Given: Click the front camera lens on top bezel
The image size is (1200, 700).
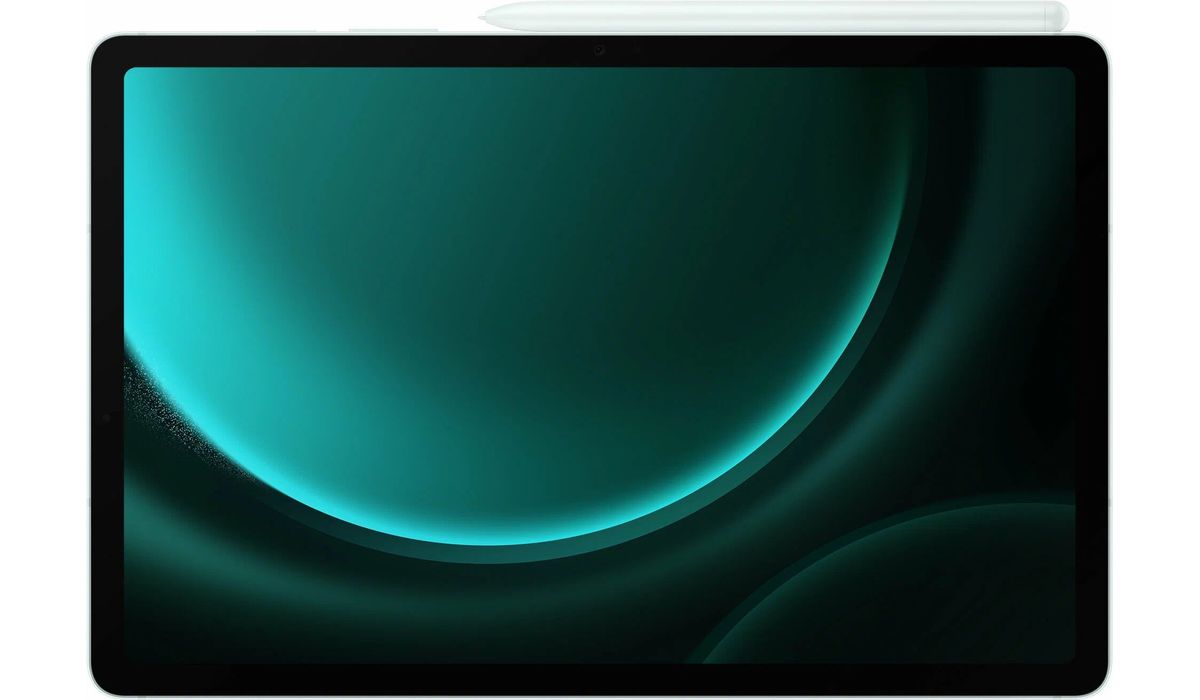Looking at the screenshot, I should pyautogui.click(x=599, y=50).
